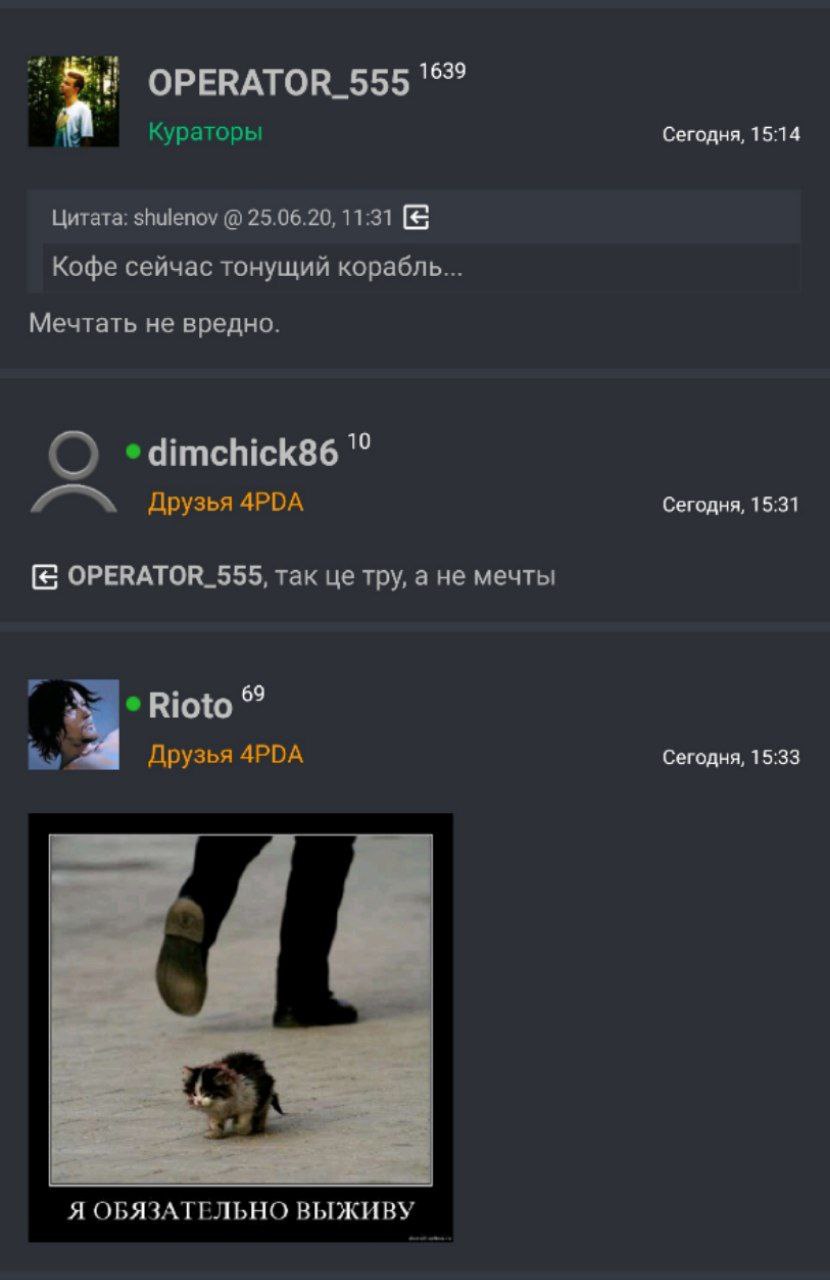This screenshot has width=830, height=1280.
Task: Open the Кураторы group label
Action: (205, 132)
